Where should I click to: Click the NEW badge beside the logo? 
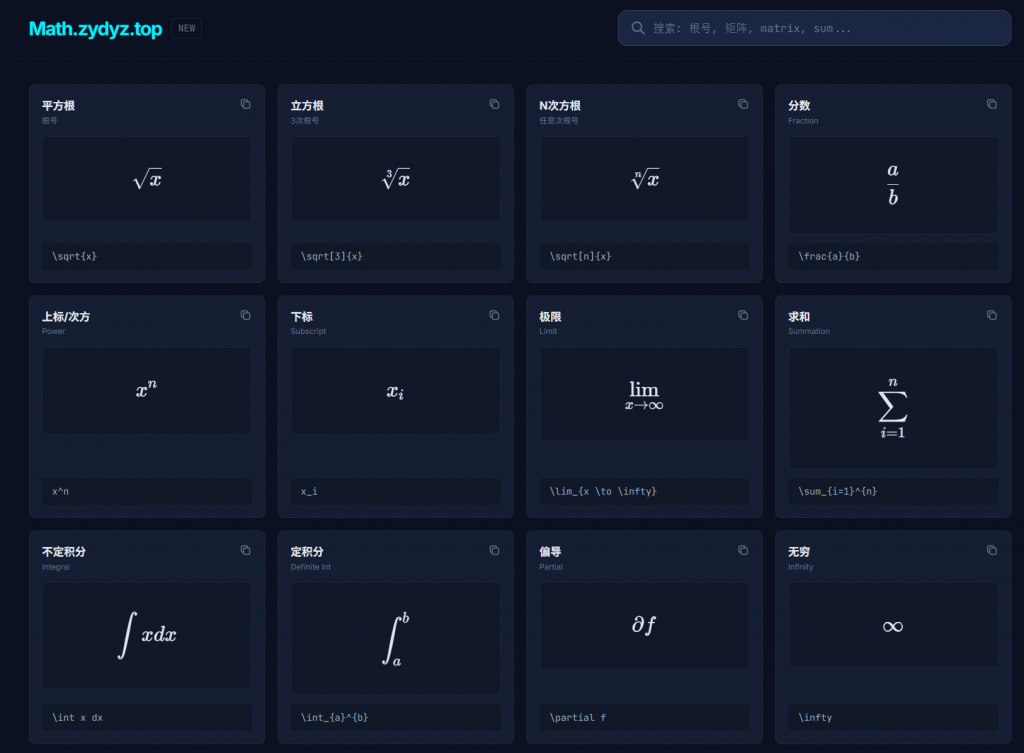(186, 29)
